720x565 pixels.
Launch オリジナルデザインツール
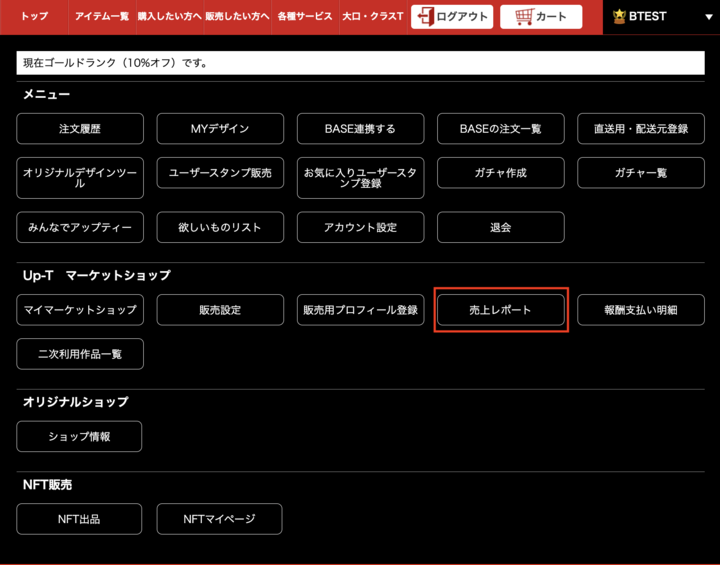click(x=80, y=178)
